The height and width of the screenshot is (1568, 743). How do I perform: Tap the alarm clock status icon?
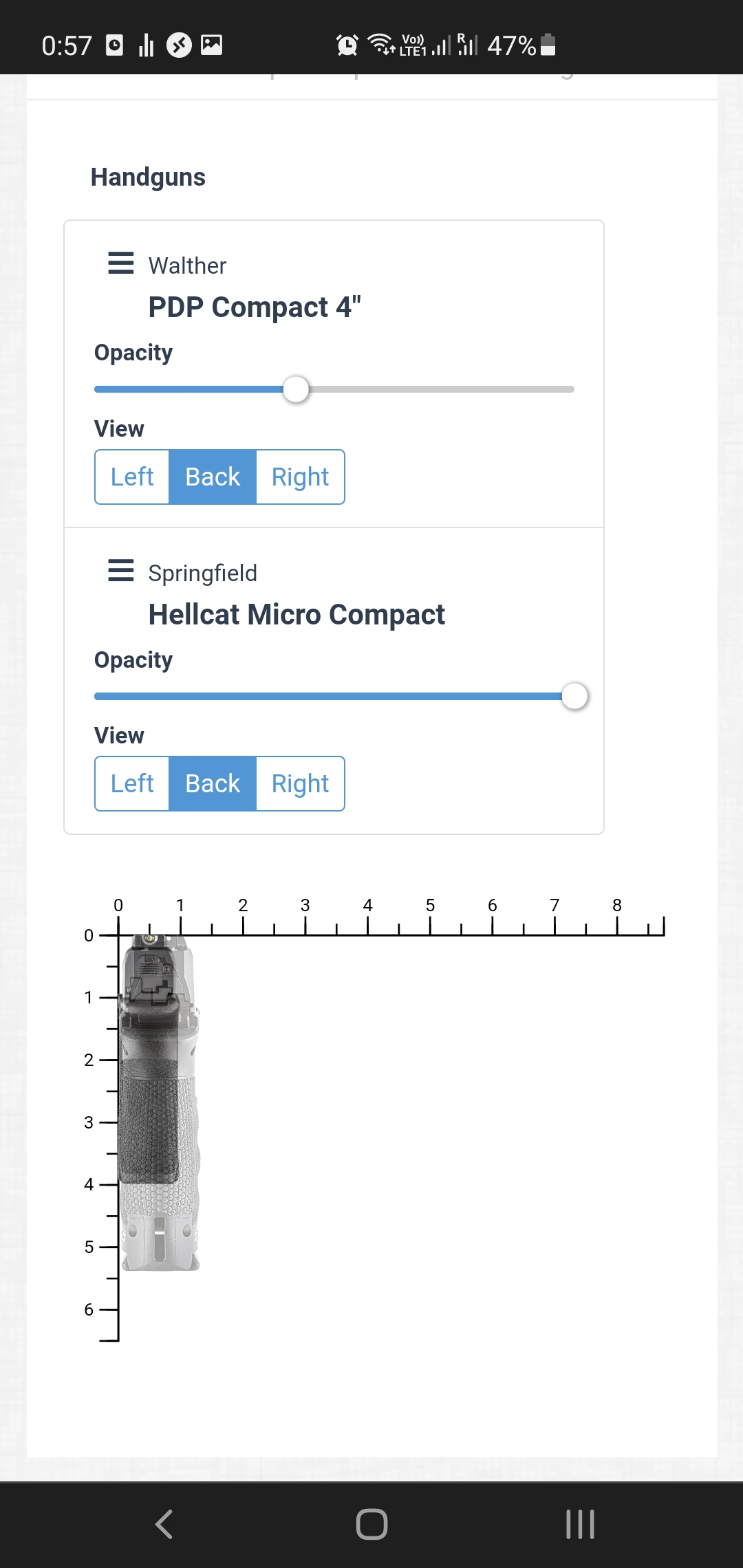click(x=347, y=45)
